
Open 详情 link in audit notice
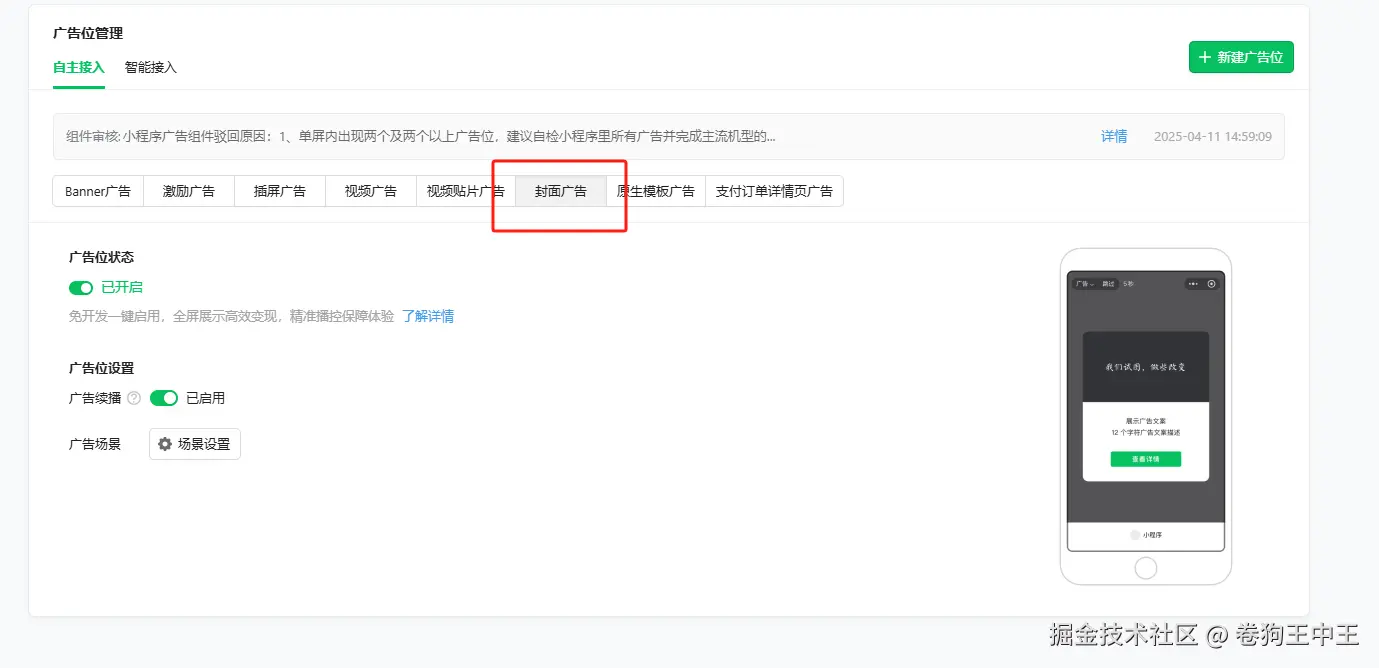pos(1114,136)
